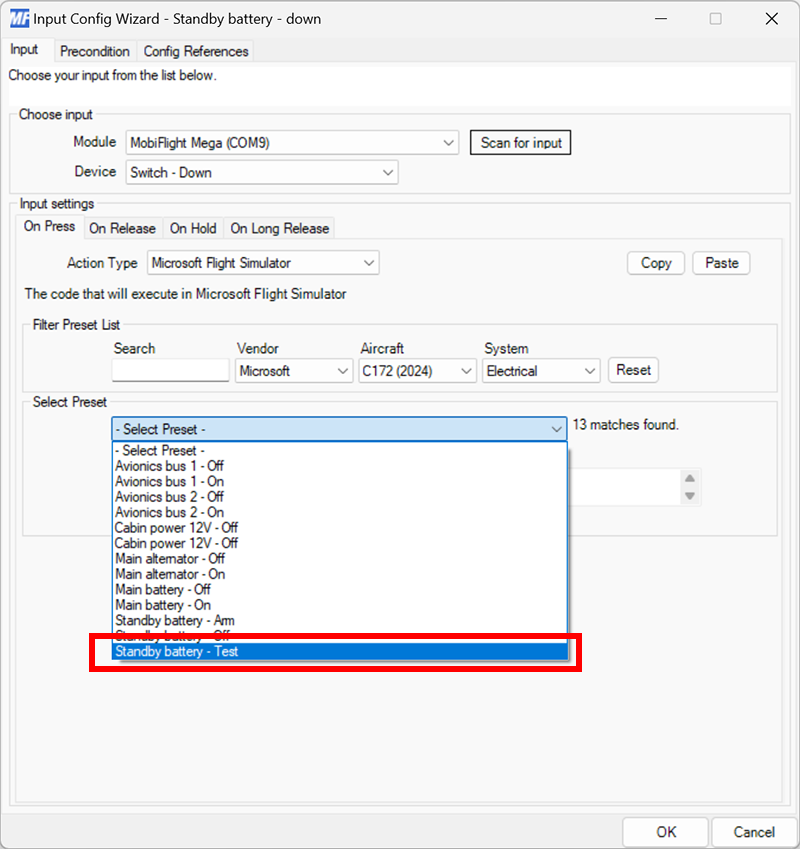800x849 pixels.
Task: Confirm the configuration with OK
Action: click(665, 831)
